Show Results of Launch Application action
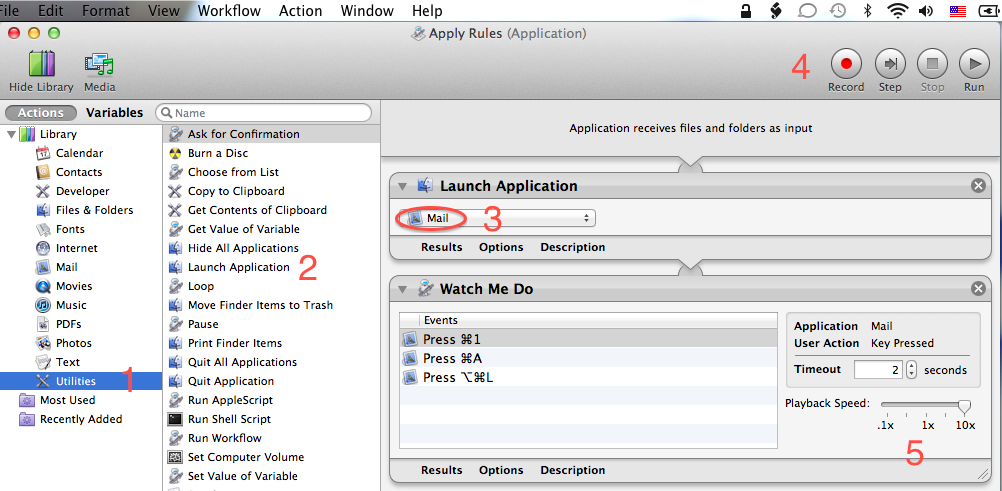This screenshot has width=1002, height=491. tap(442, 247)
